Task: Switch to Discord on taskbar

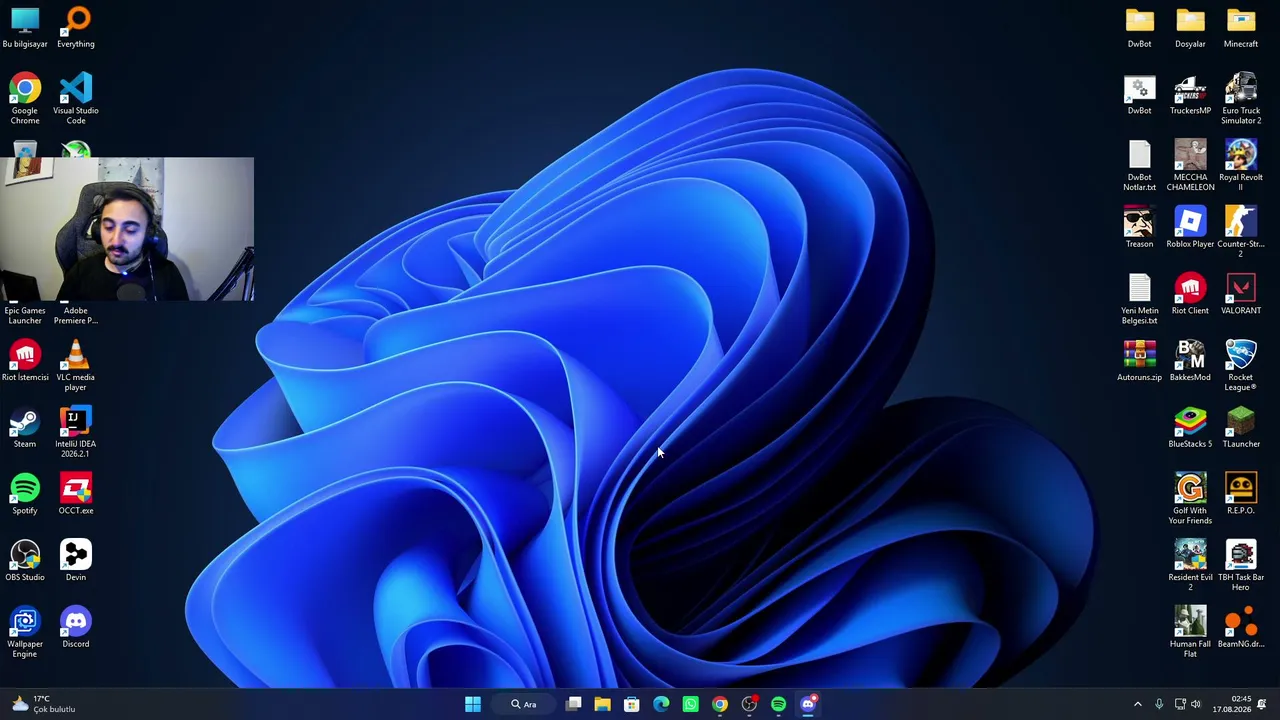Action: (808, 704)
